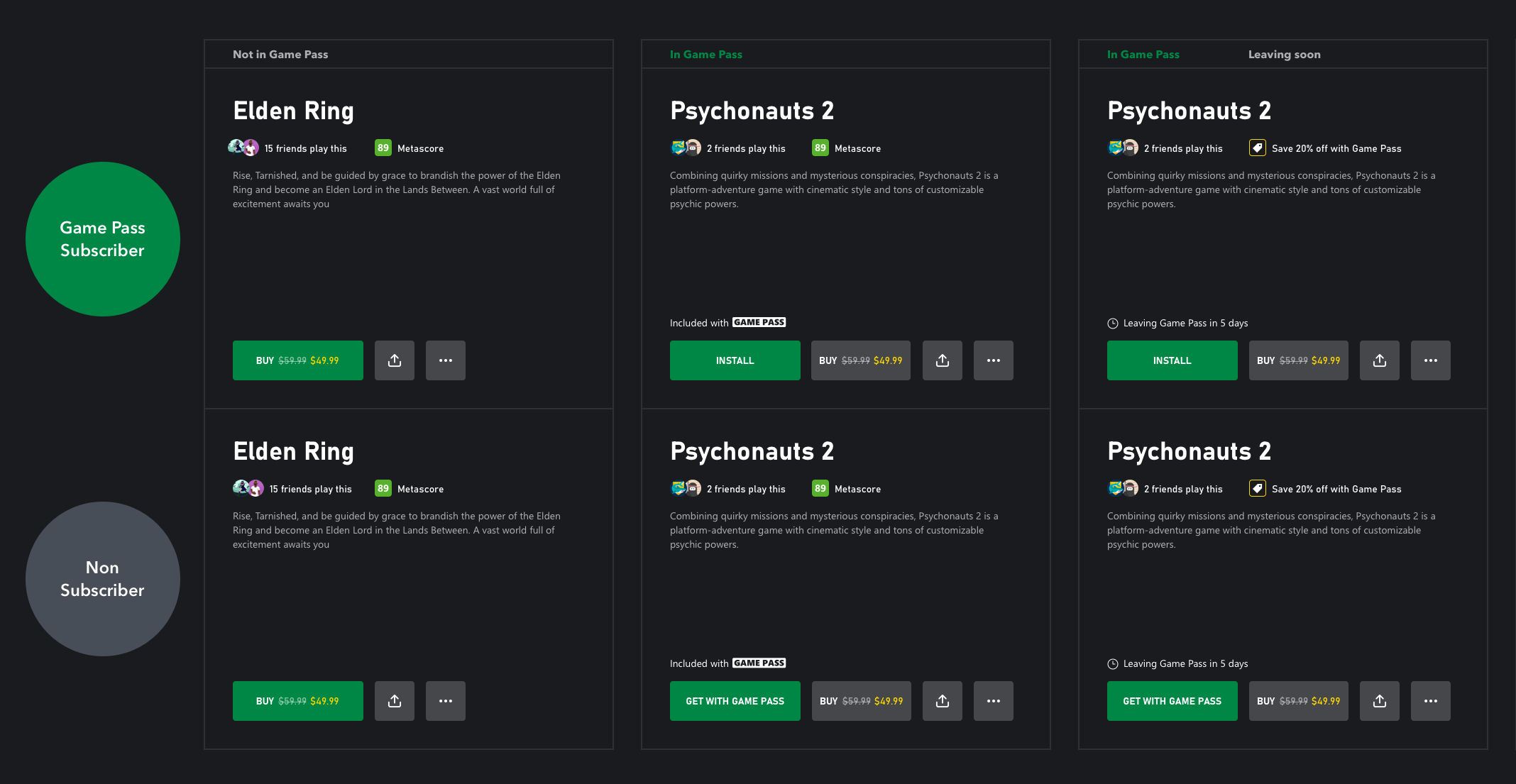This screenshot has height=784, width=1516.
Task: Buy Elden Ring for $49.99 in top-left card
Action: coord(297,360)
